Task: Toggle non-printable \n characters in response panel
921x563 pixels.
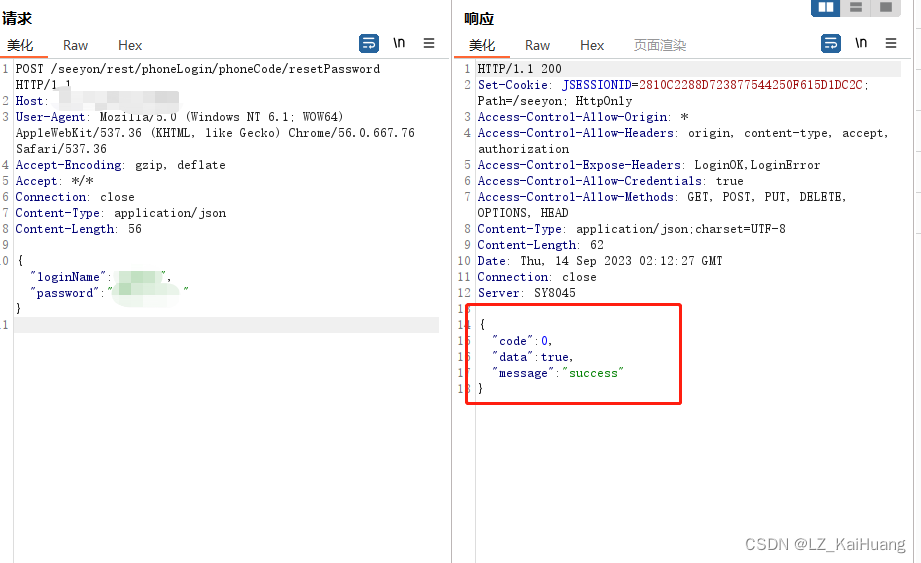Action: (x=861, y=43)
